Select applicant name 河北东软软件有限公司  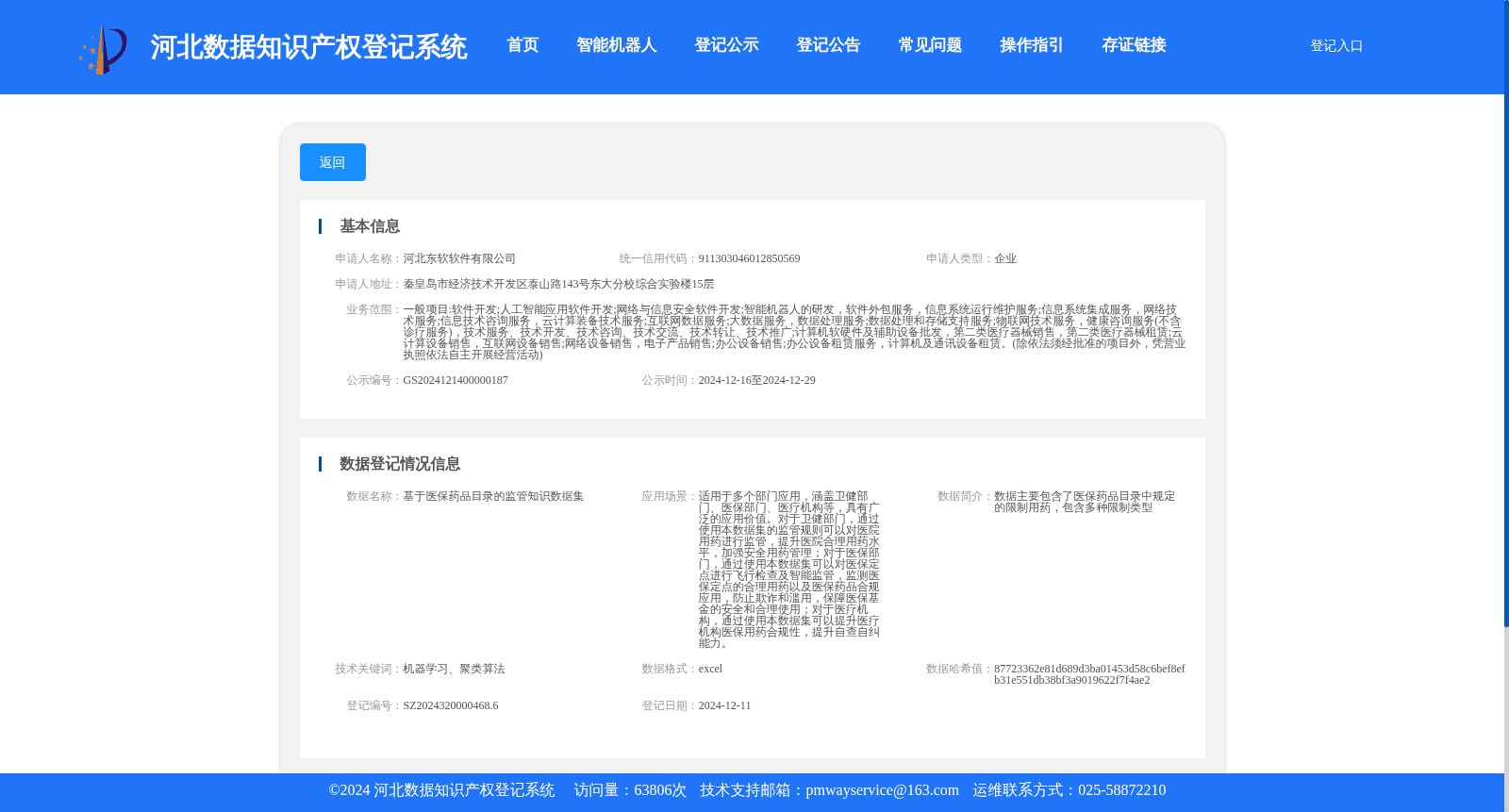click(x=459, y=258)
